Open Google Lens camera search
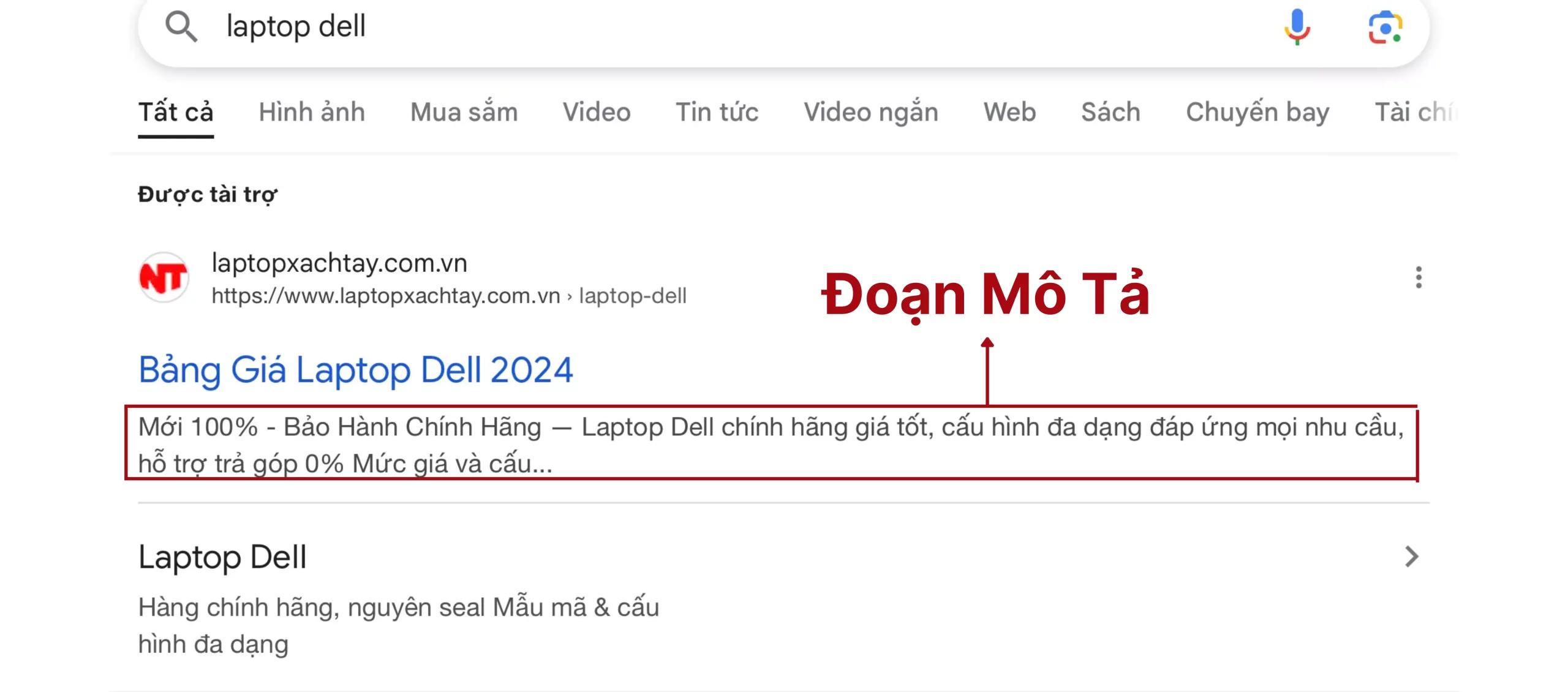This screenshot has height=692, width=1568. point(1385,27)
